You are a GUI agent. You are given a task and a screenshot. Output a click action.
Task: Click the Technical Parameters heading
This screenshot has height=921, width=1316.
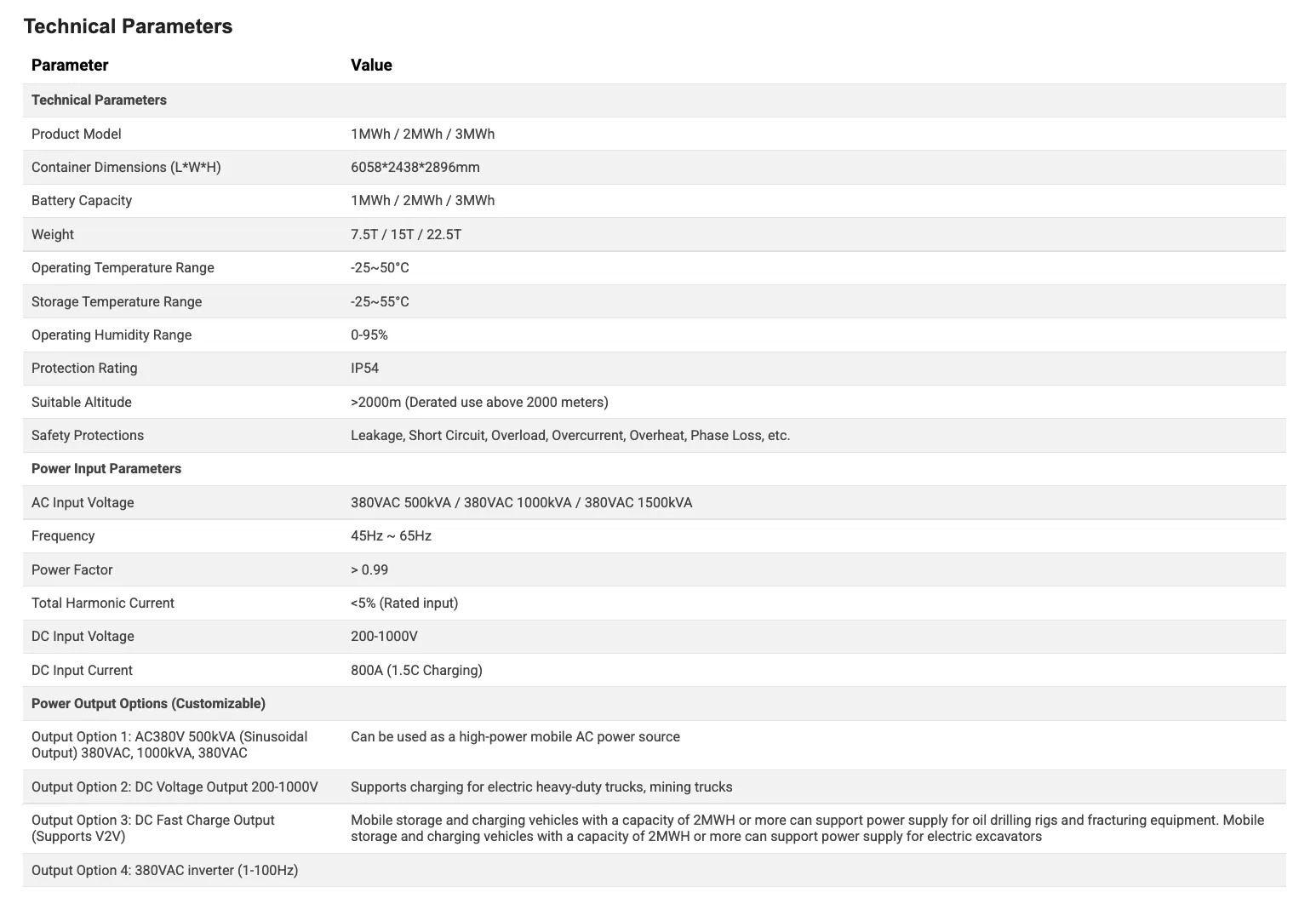tap(128, 26)
